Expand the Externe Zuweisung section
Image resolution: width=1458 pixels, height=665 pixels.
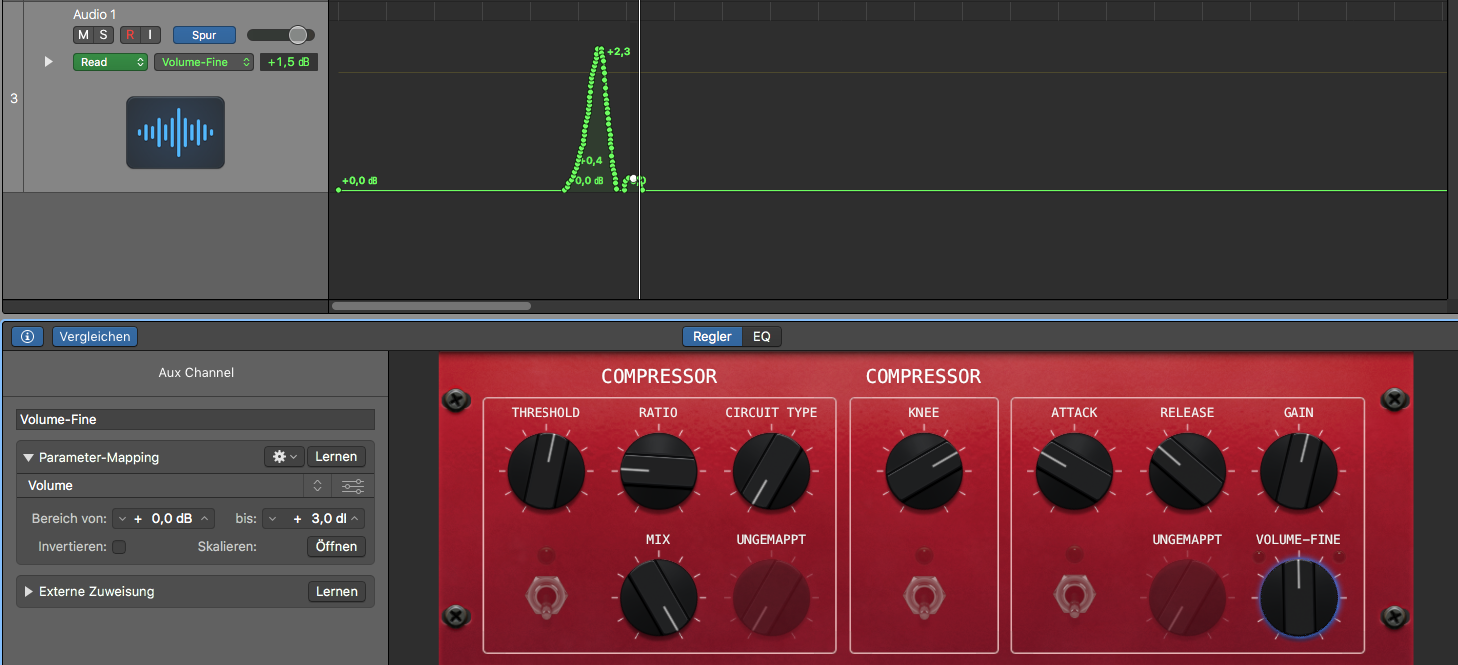[28, 592]
